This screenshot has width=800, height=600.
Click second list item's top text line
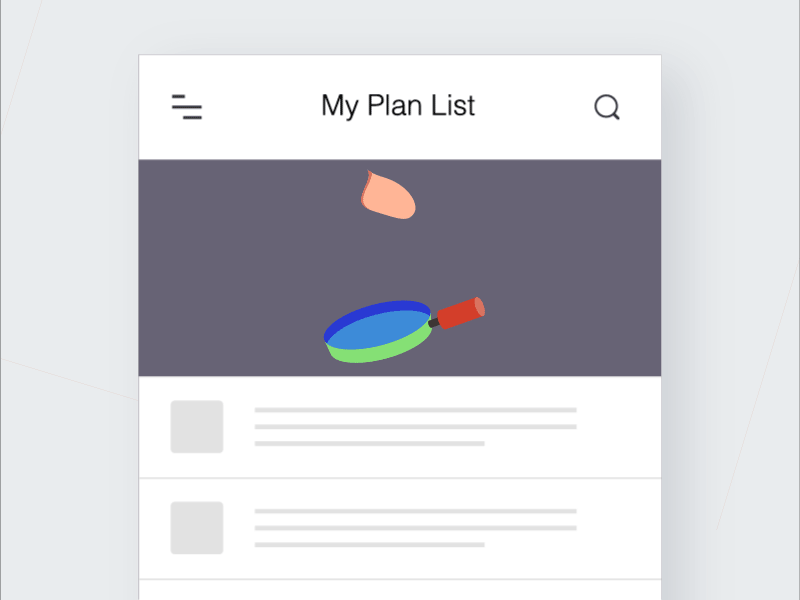(x=415, y=511)
